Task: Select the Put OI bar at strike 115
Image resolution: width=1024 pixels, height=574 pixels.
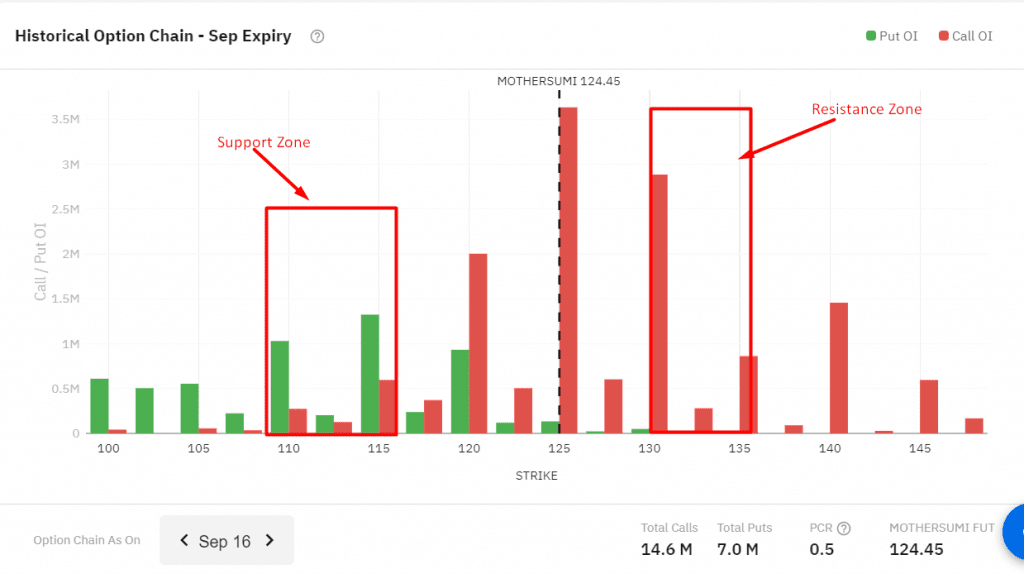Action: 370,374
